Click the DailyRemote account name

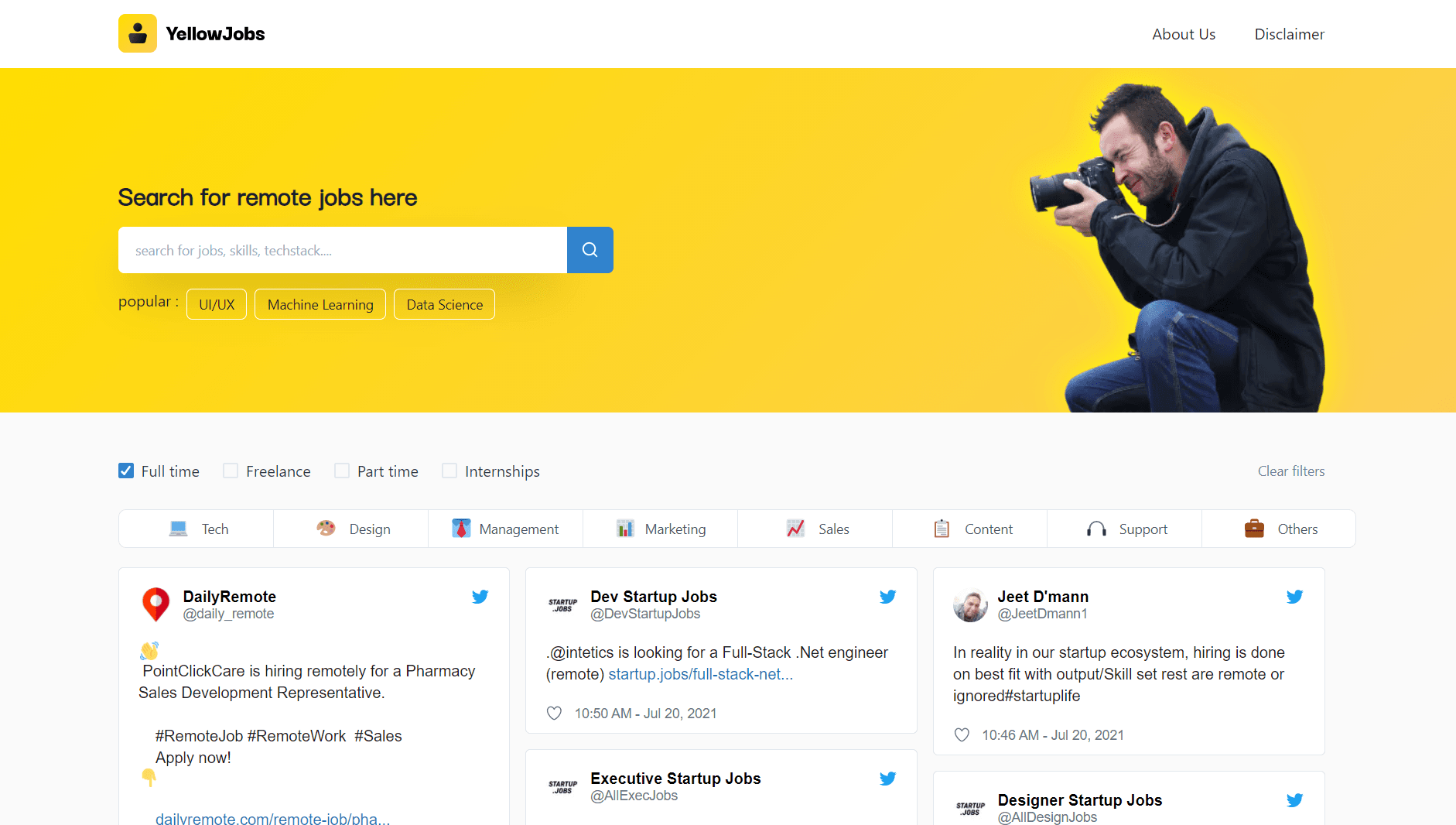[229, 597]
